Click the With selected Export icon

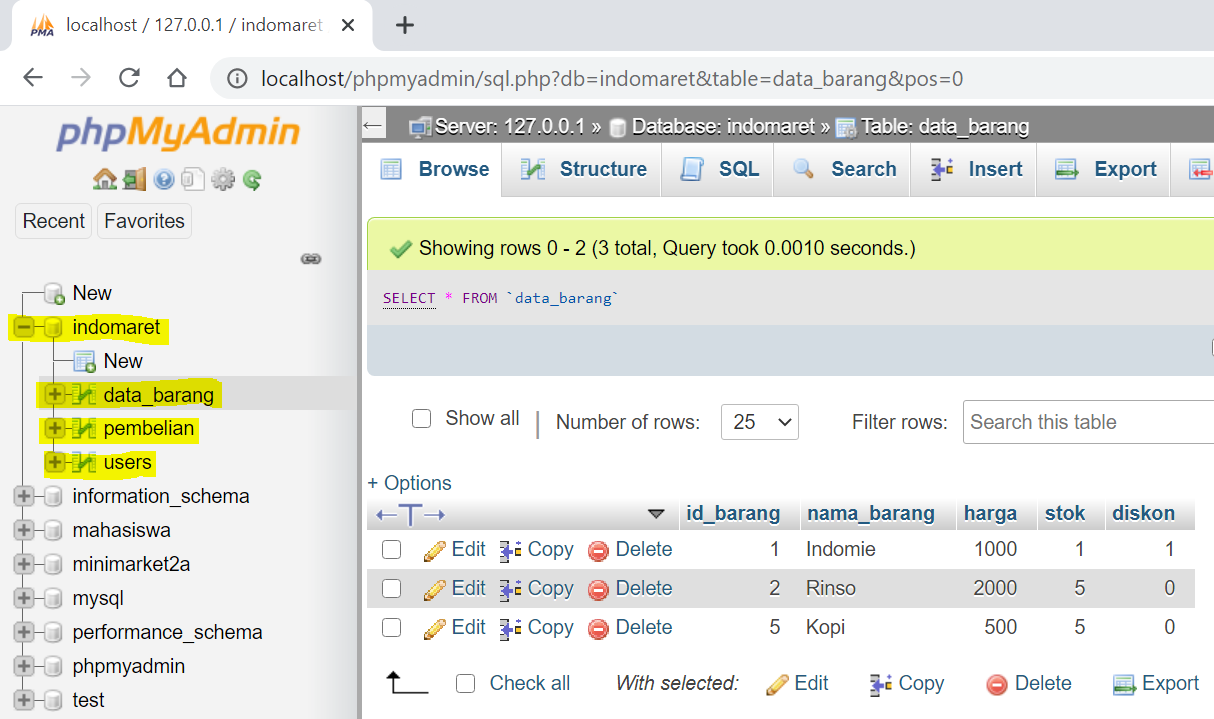(1124, 684)
